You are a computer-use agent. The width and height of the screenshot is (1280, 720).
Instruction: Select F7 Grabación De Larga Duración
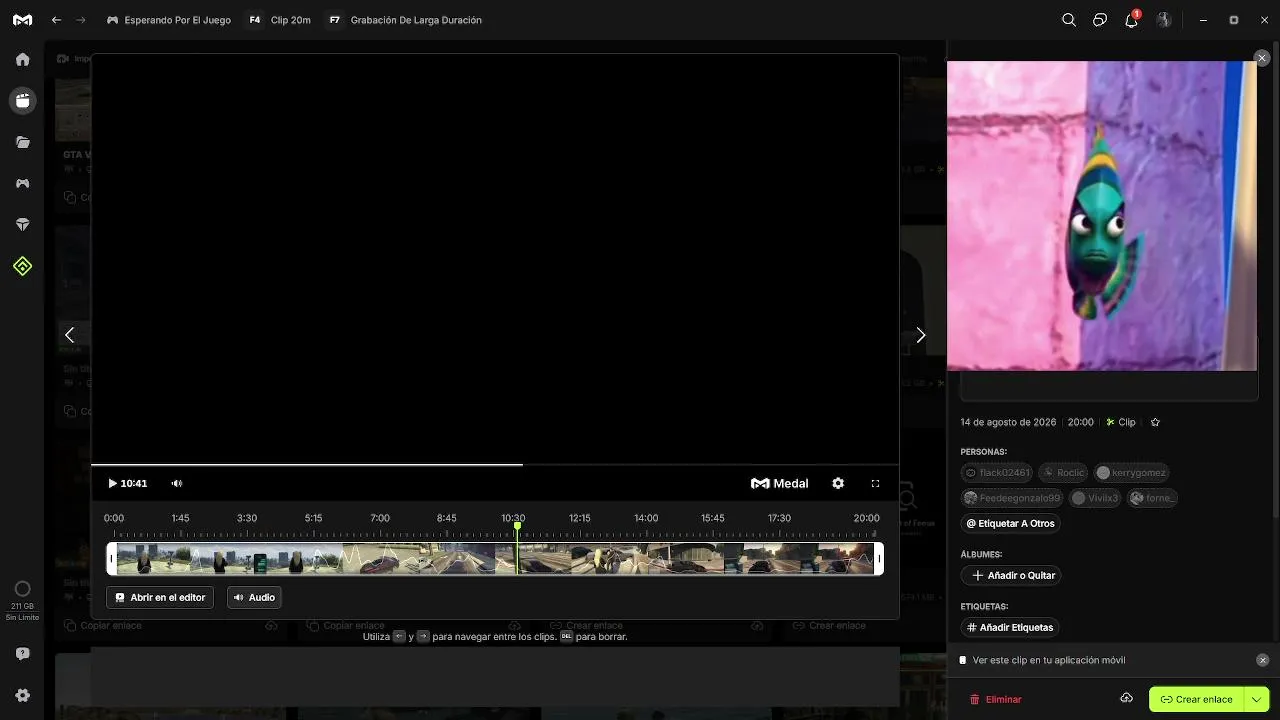coord(405,20)
